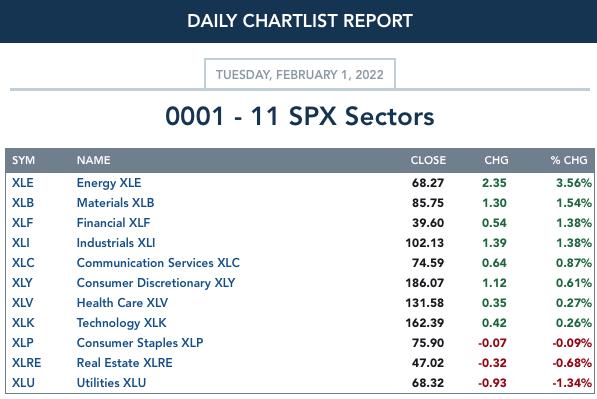Image resolution: width=597 pixels, height=399 pixels.
Task: Click the NAME column header
Action: tap(94, 160)
